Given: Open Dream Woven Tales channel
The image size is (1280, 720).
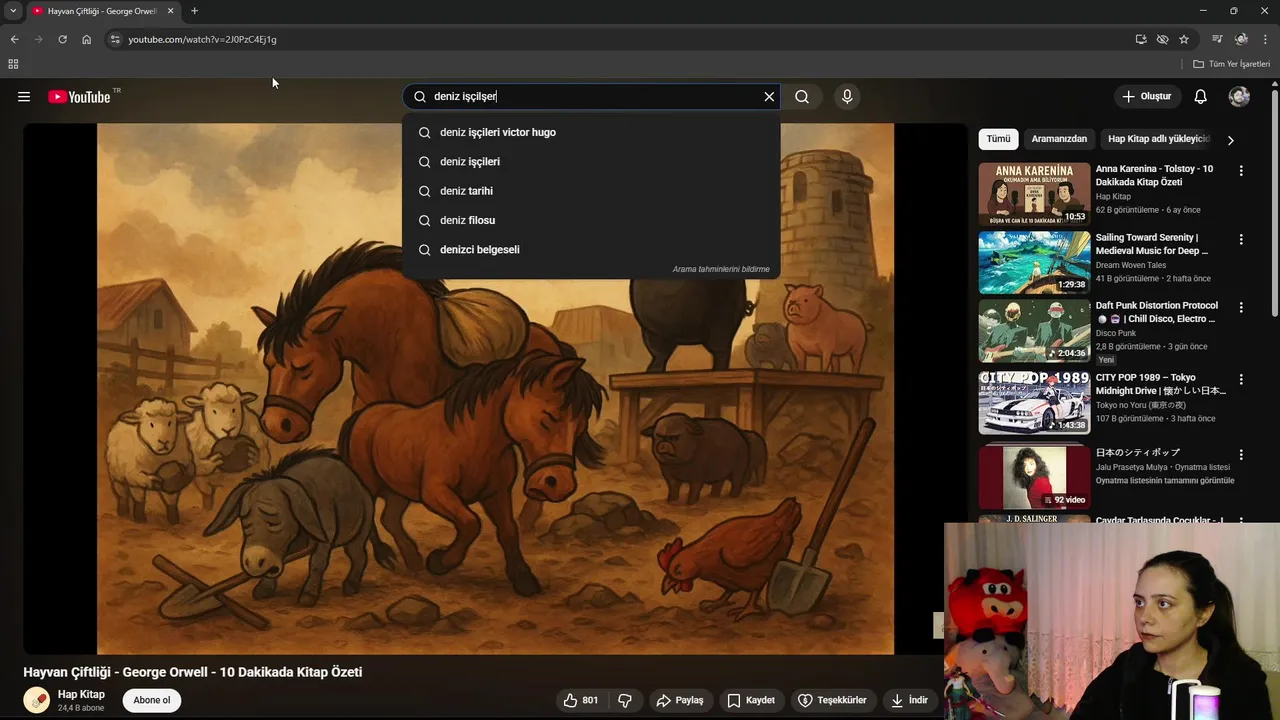Looking at the screenshot, I should tap(1131, 265).
